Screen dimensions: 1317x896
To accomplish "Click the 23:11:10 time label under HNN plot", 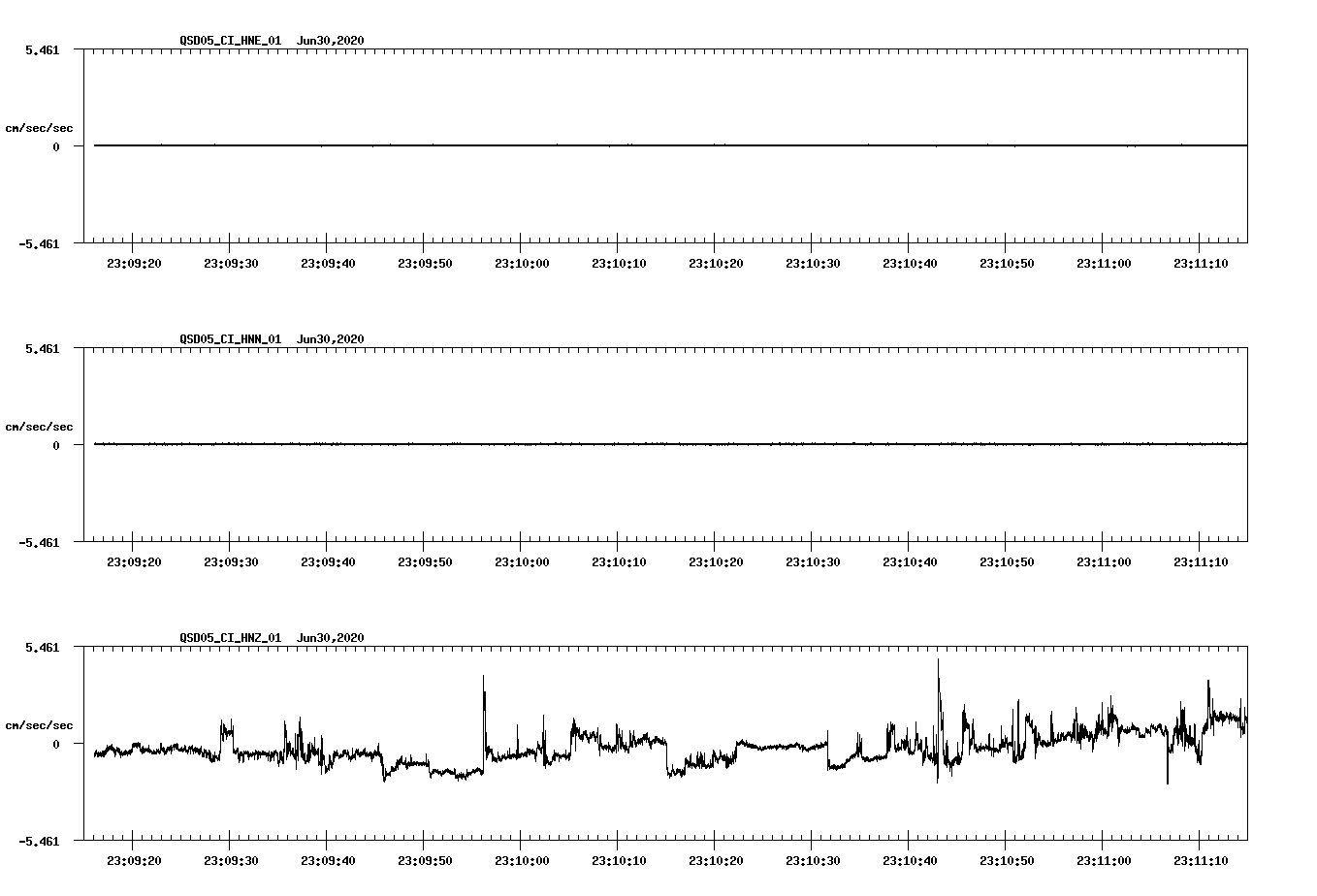I will point(1201,562).
